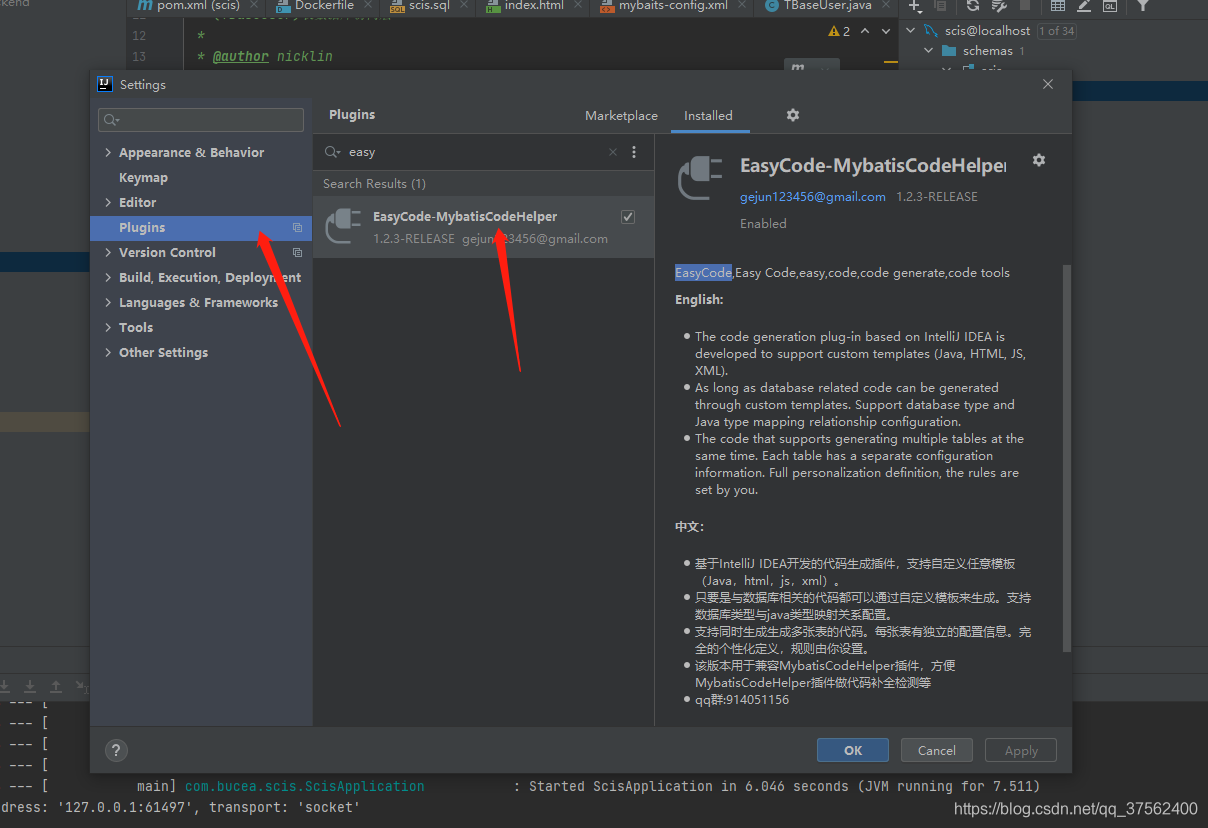Image resolution: width=1208 pixels, height=828 pixels.
Task: Open a new data source with the plus icon
Action: pos(914,8)
